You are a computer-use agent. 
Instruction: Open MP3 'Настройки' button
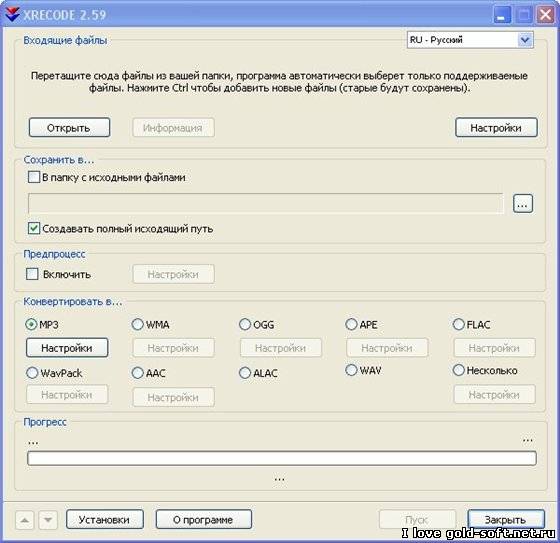pos(67,348)
